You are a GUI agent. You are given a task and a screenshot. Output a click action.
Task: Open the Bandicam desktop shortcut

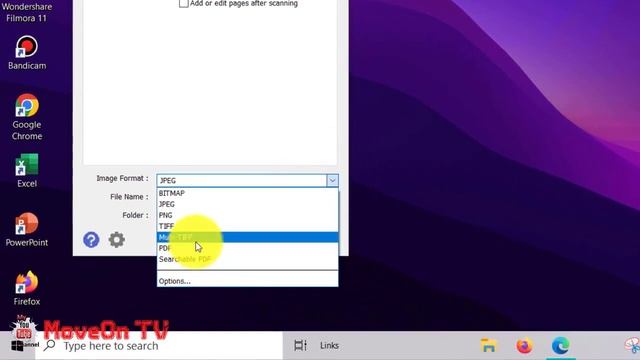click(x=27, y=53)
